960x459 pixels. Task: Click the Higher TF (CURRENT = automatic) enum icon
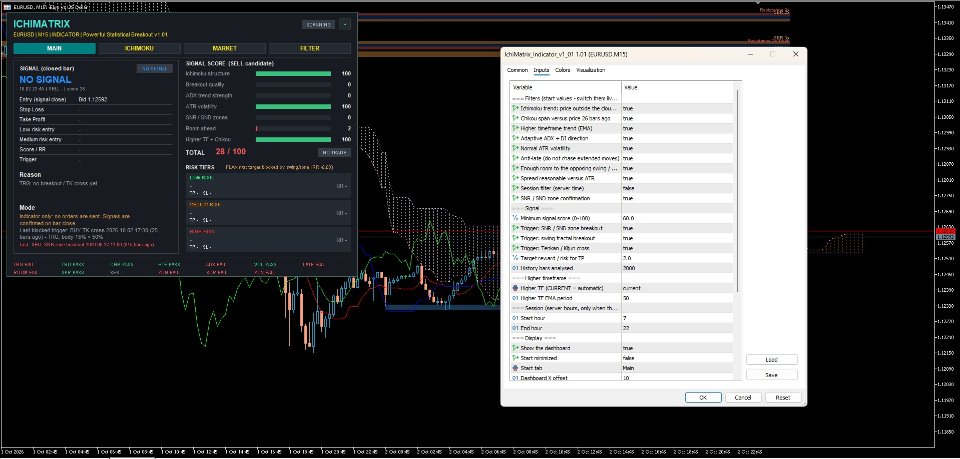click(516, 288)
